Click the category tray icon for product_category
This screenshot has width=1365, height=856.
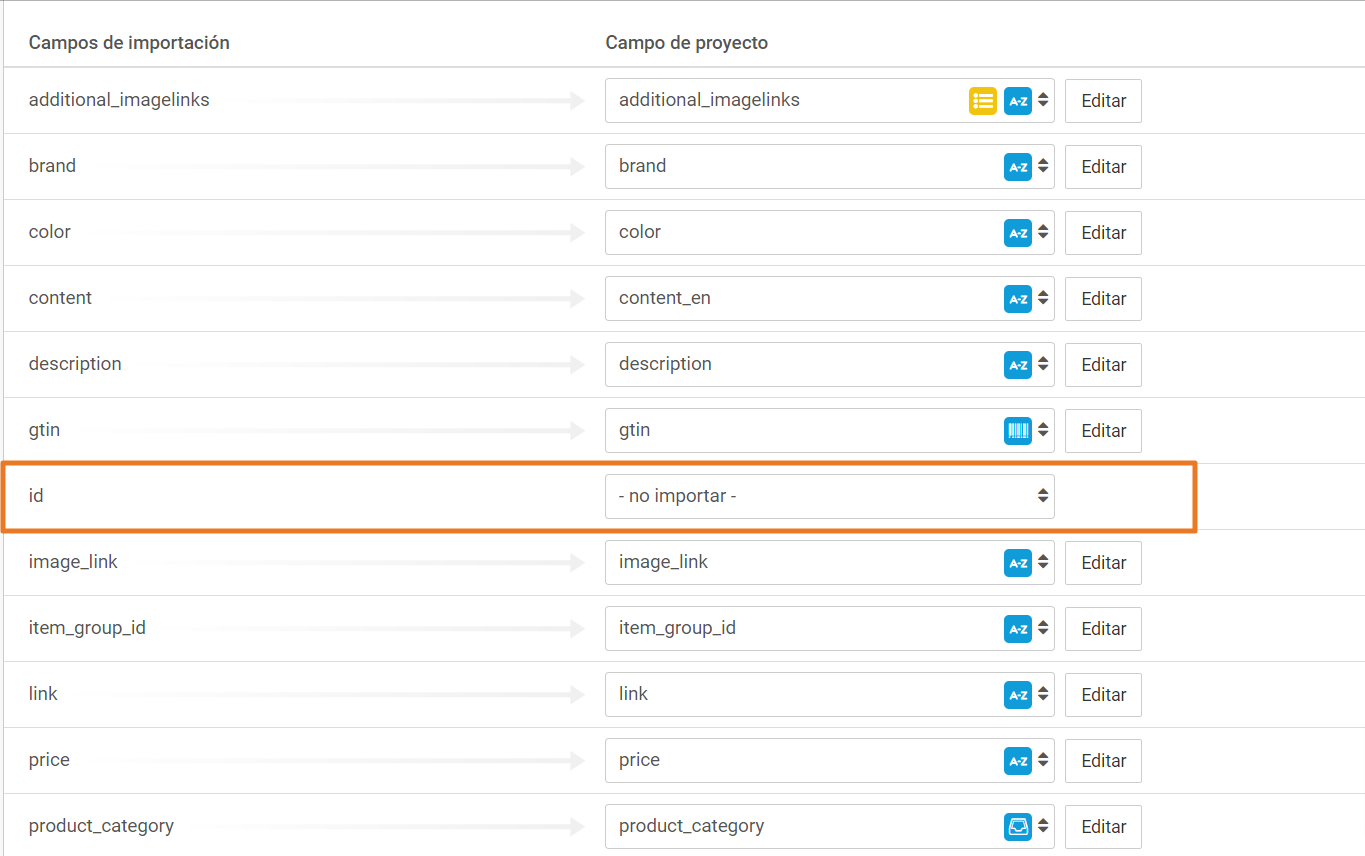(1018, 827)
